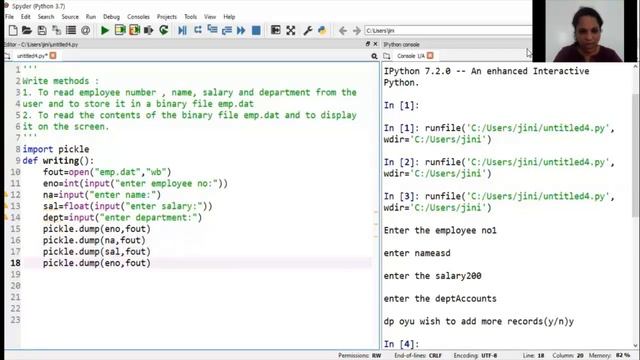Click the working directory path field
Image resolution: width=640 pixels, height=360 pixels.
(x=447, y=31)
